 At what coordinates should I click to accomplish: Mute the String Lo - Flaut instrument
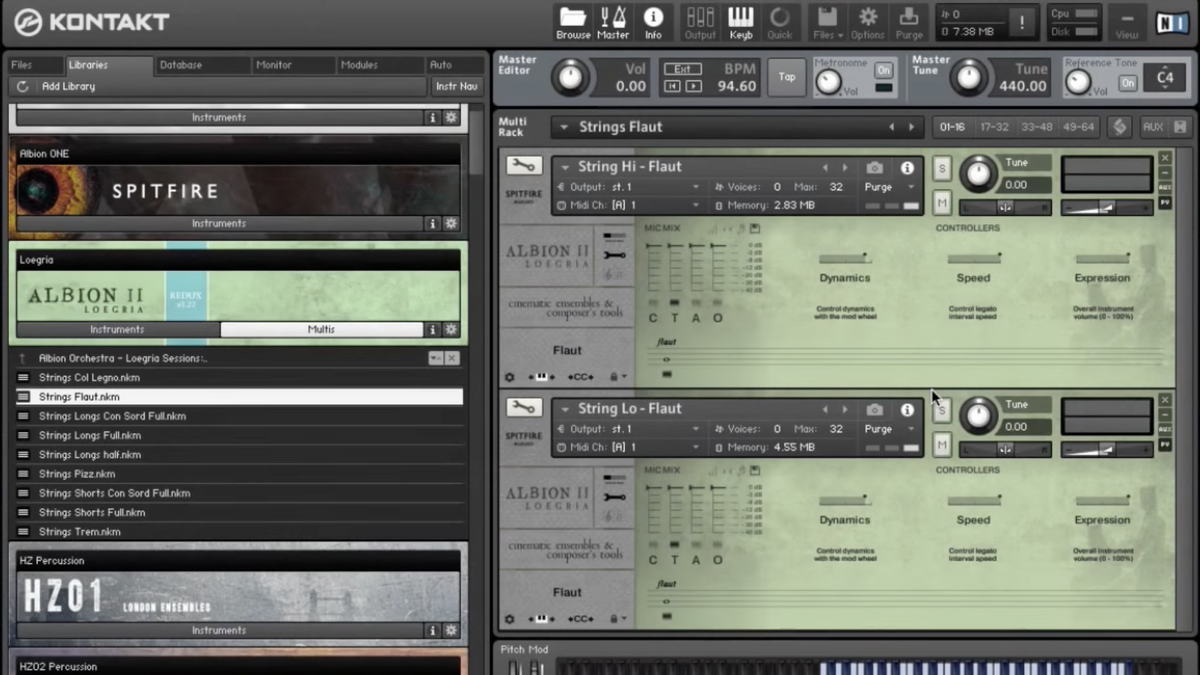941,444
